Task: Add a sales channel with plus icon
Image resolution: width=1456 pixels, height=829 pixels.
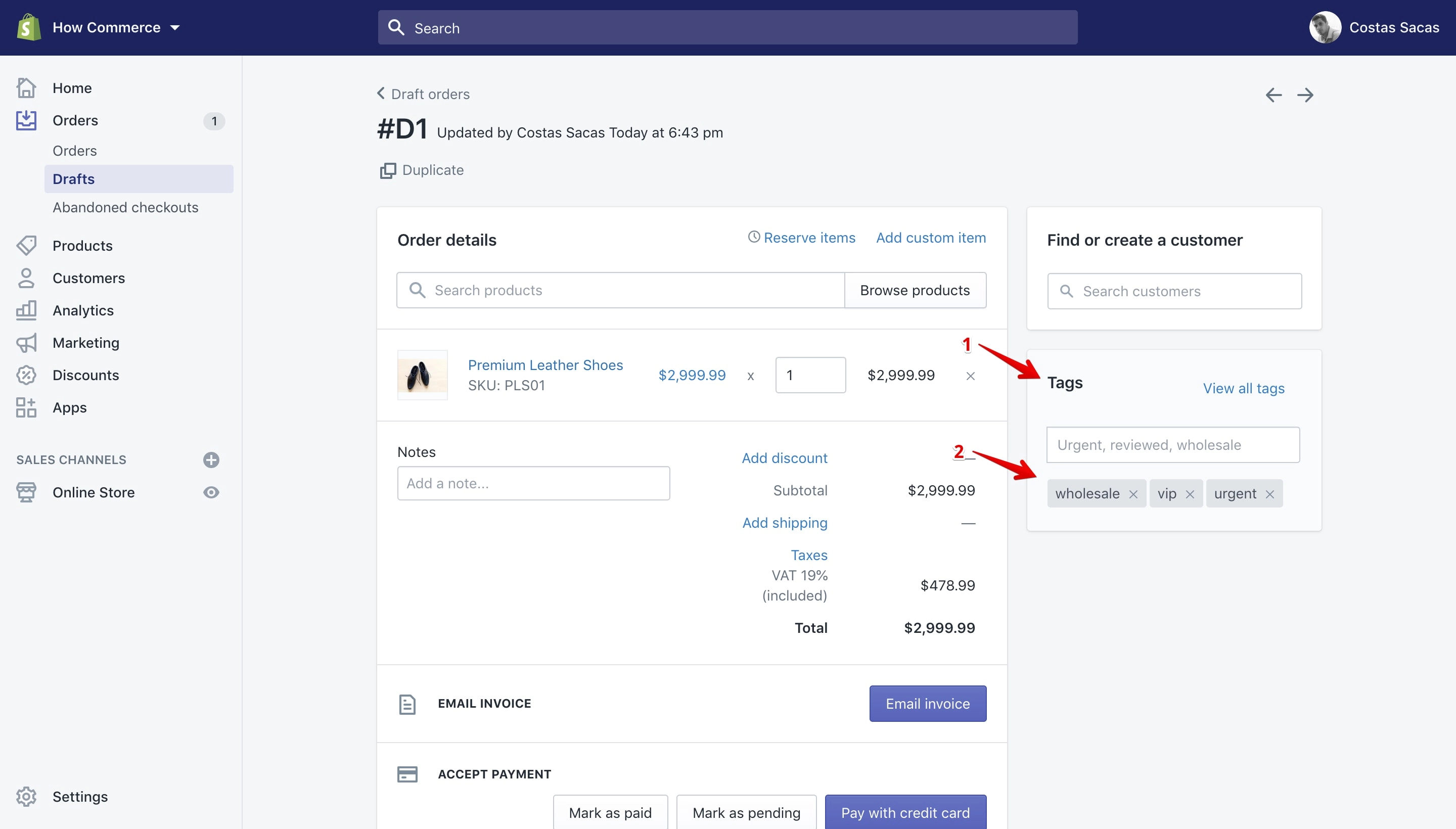Action: point(211,459)
